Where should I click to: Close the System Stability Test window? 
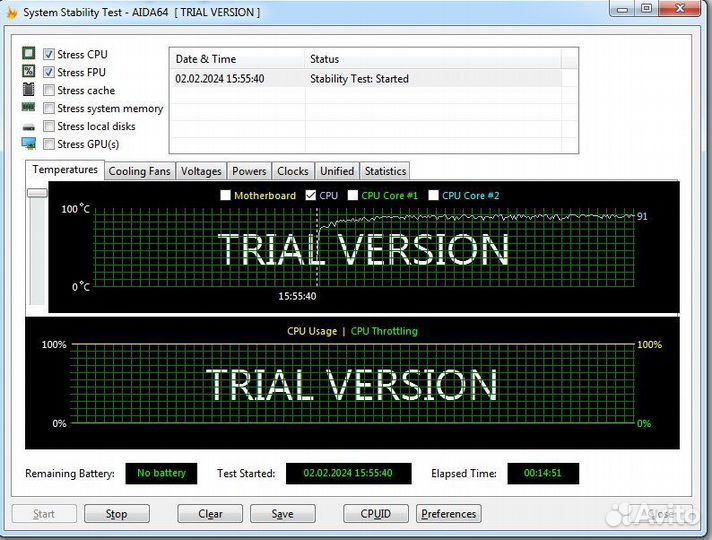(x=680, y=9)
